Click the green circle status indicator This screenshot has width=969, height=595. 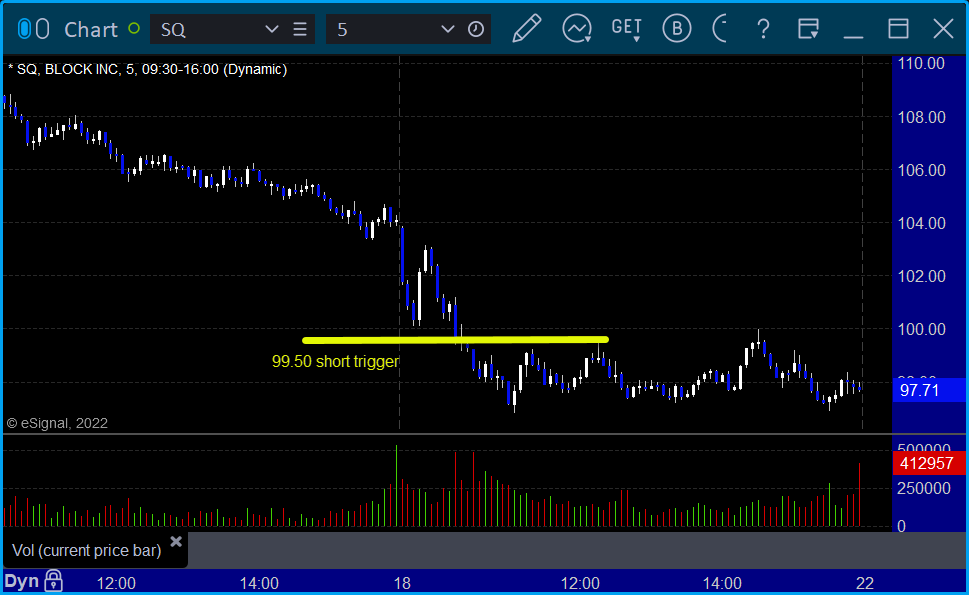coord(133,28)
